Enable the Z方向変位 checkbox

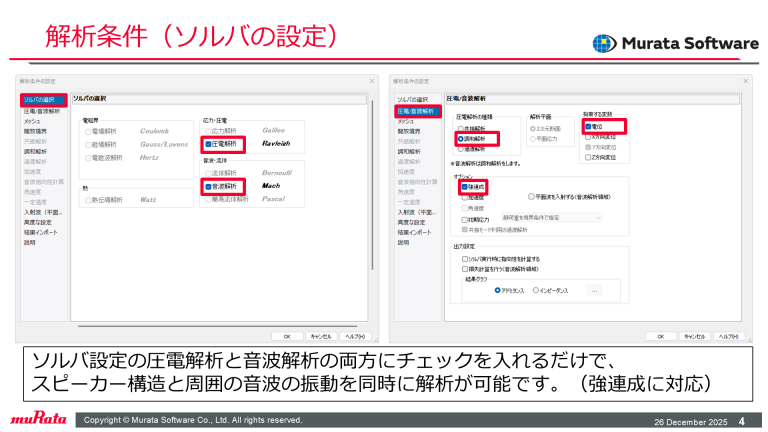click(x=586, y=157)
